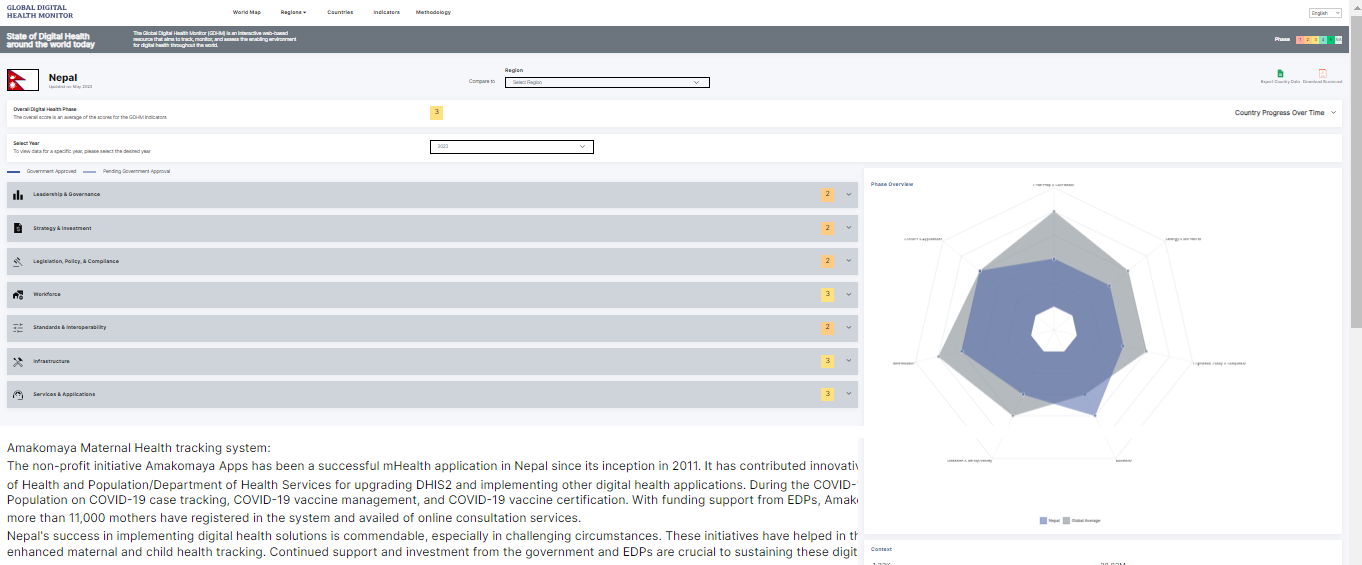The width and height of the screenshot is (1362, 565).
Task: Click the Leadership & Governance label
Action: coord(67,194)
